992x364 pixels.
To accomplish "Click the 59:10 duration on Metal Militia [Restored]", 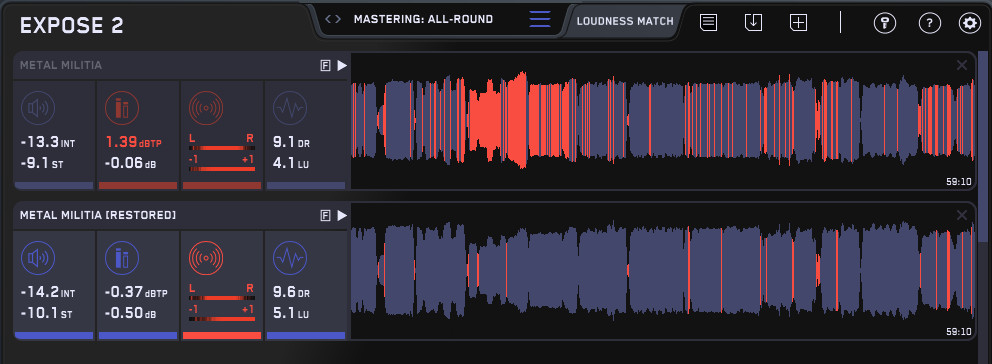I will click(x=958, y=332).
